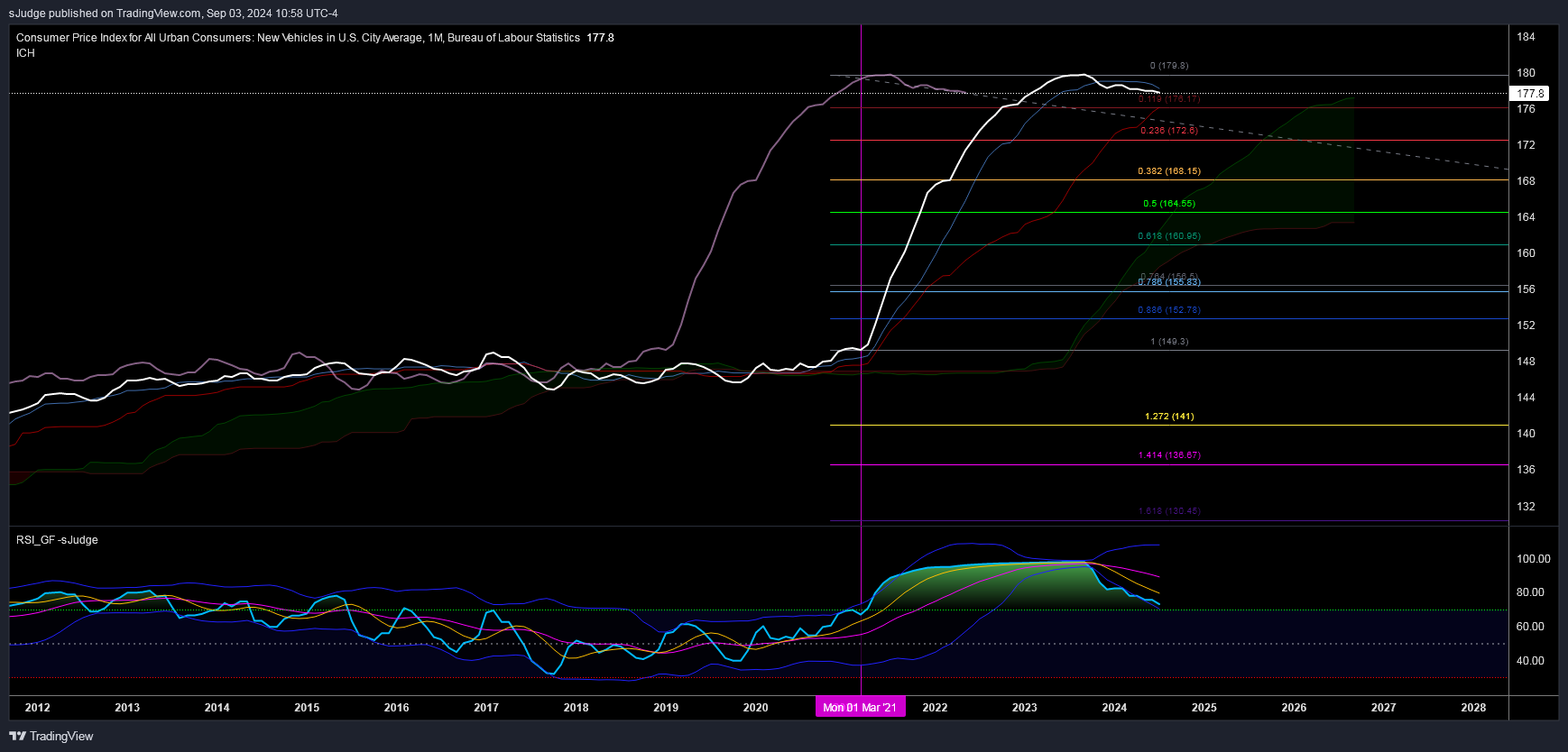
Task: Click the 177.8 current price tag on axis
Action: 1529,94
